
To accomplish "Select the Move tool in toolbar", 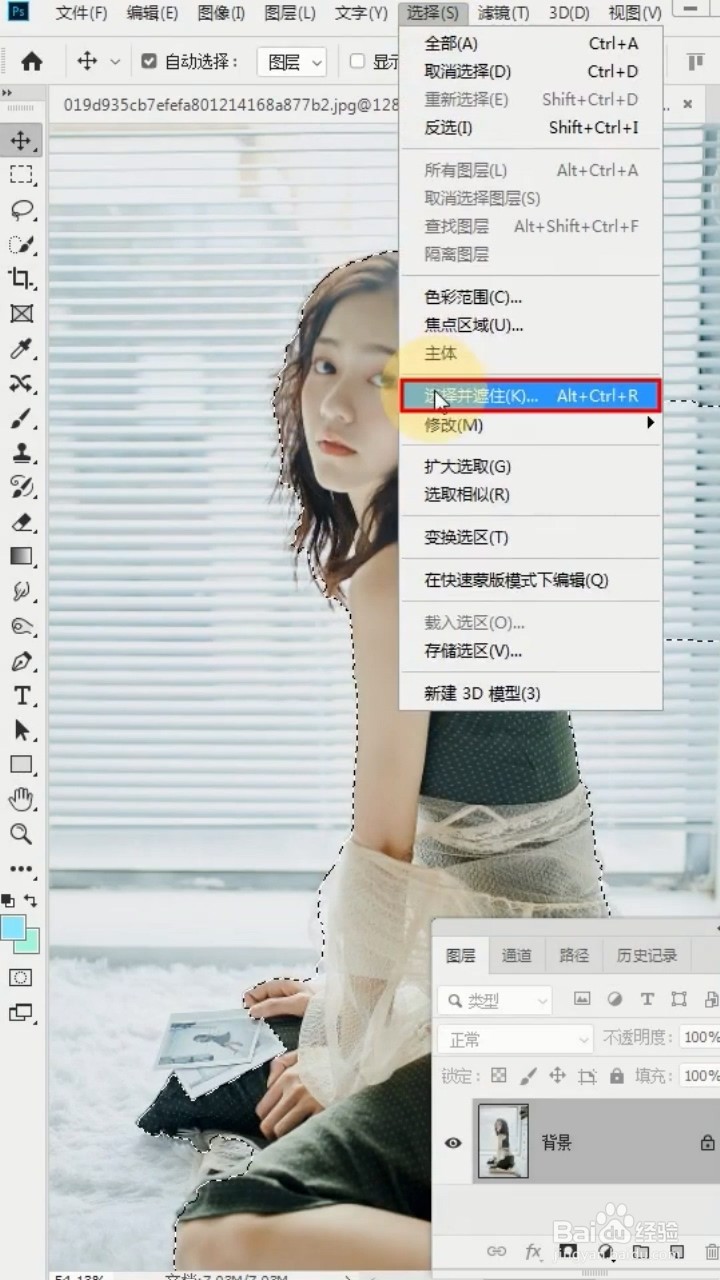I will pos(21,141).
